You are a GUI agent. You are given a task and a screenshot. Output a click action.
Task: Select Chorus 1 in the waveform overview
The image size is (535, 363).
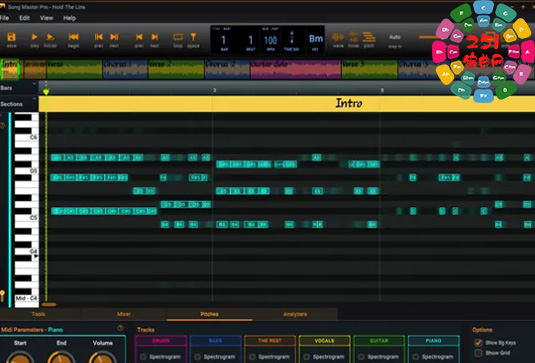(125, 69)
